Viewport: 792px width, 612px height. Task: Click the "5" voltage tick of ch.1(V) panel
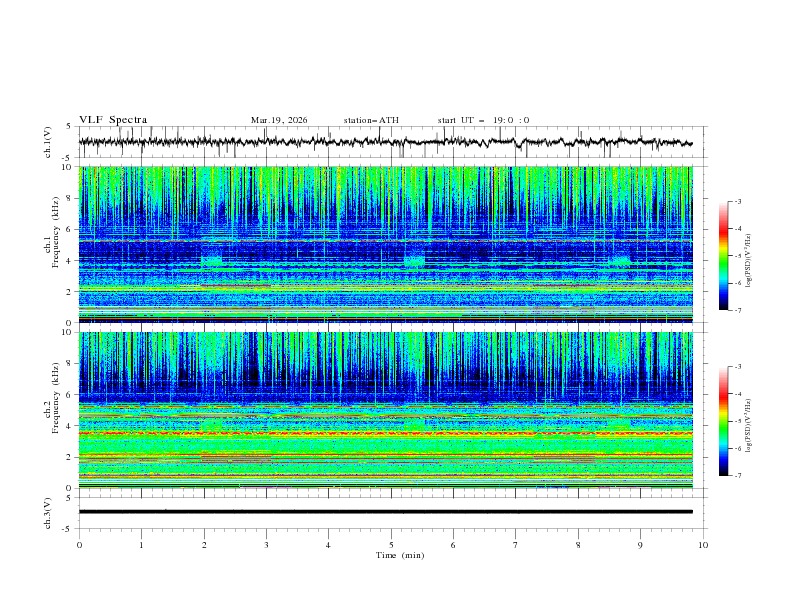(69, 127)
